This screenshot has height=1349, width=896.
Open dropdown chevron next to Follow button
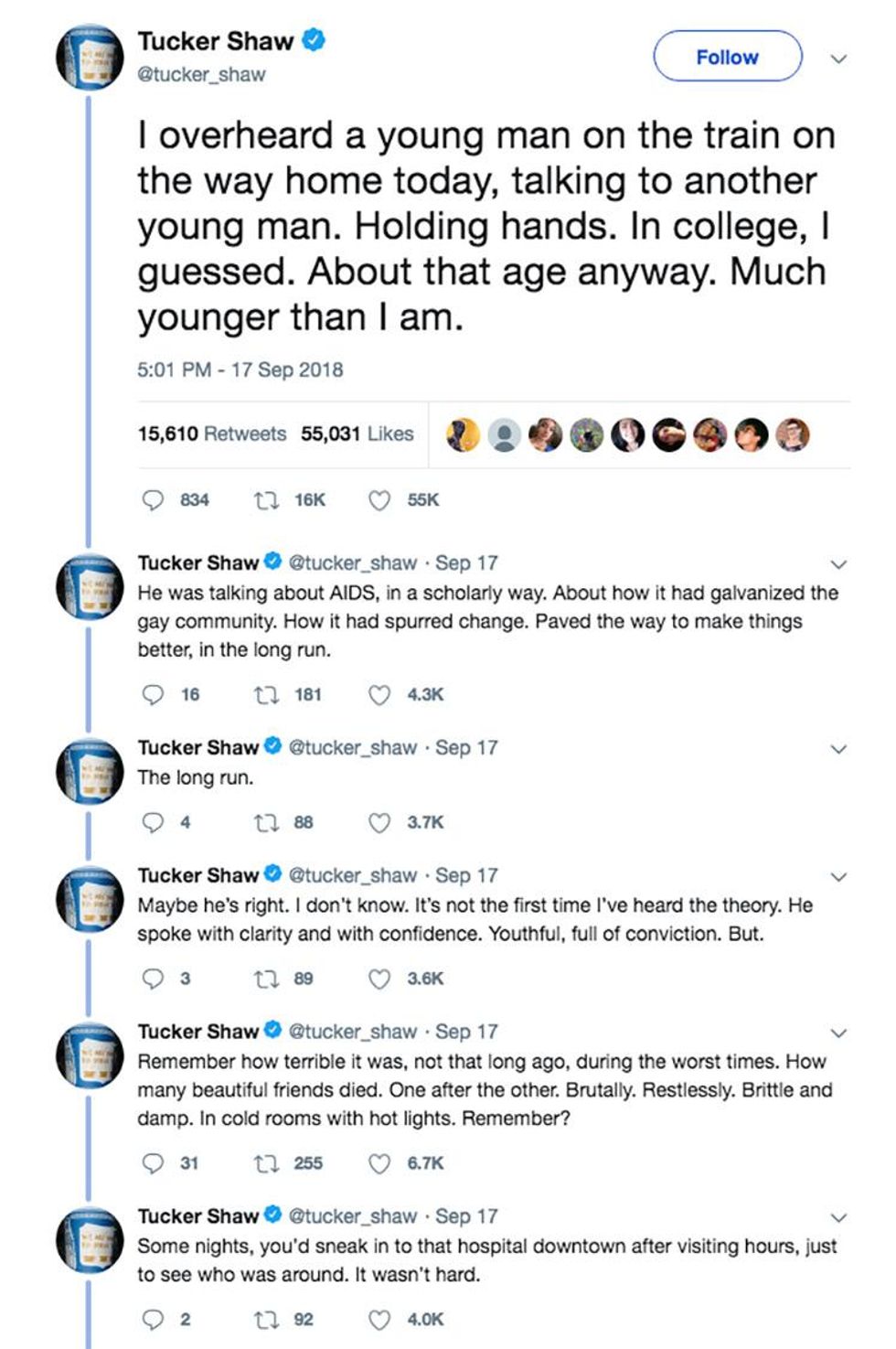pos(838,59)
